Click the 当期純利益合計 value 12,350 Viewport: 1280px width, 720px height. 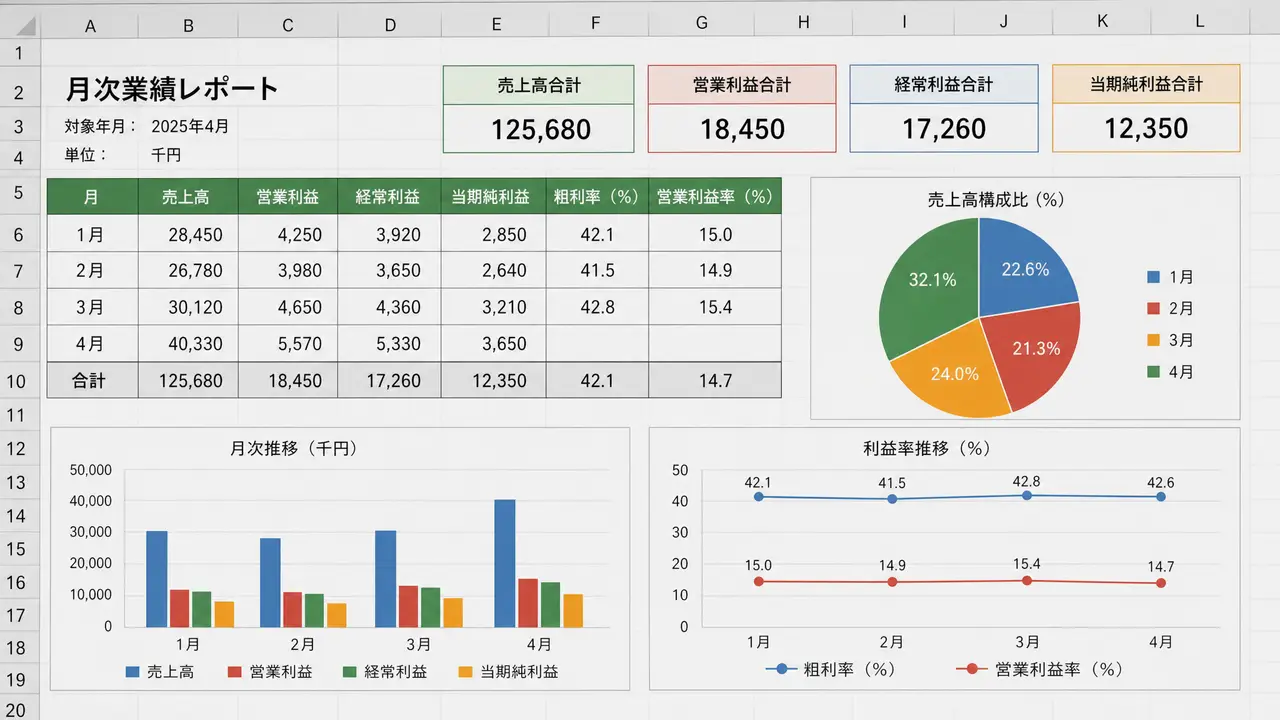pyautogui.click(x=1146, y=128)
